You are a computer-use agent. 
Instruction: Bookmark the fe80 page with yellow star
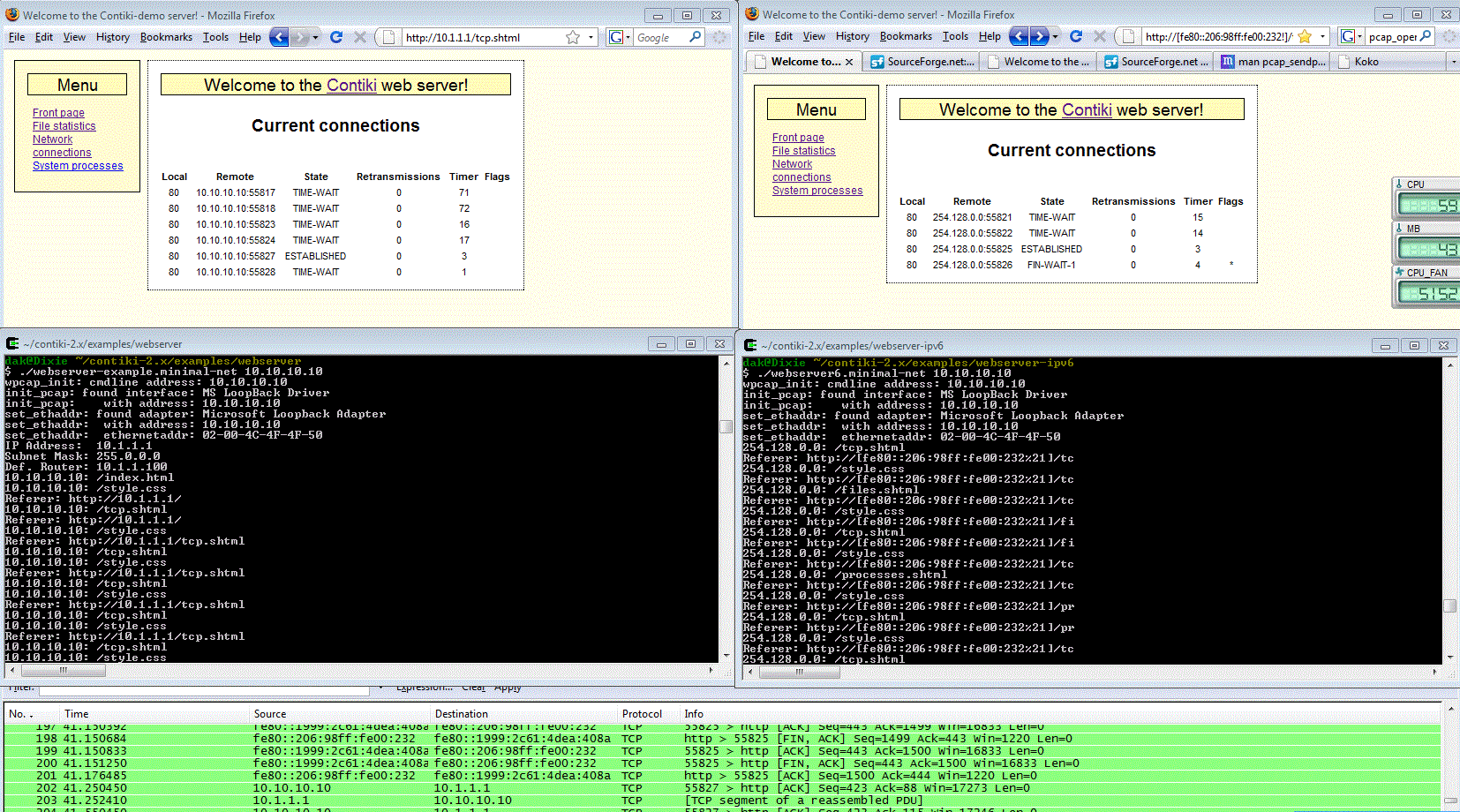pos(1305,36)
